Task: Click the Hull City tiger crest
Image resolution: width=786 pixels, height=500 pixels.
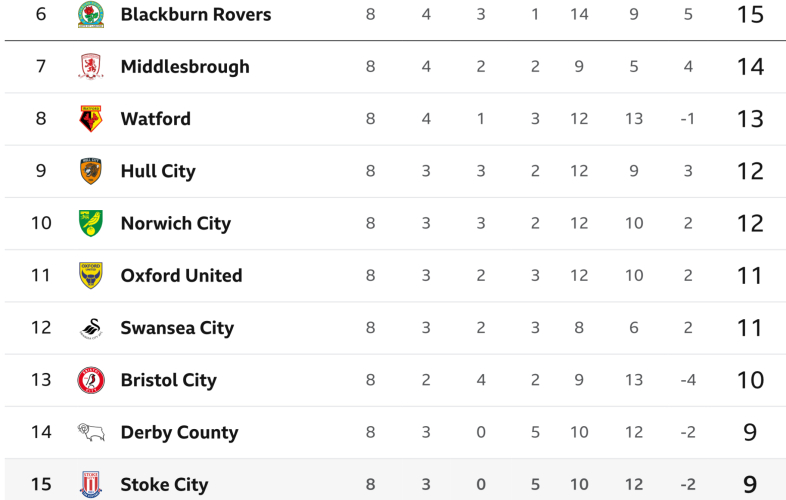Action: 91,171
